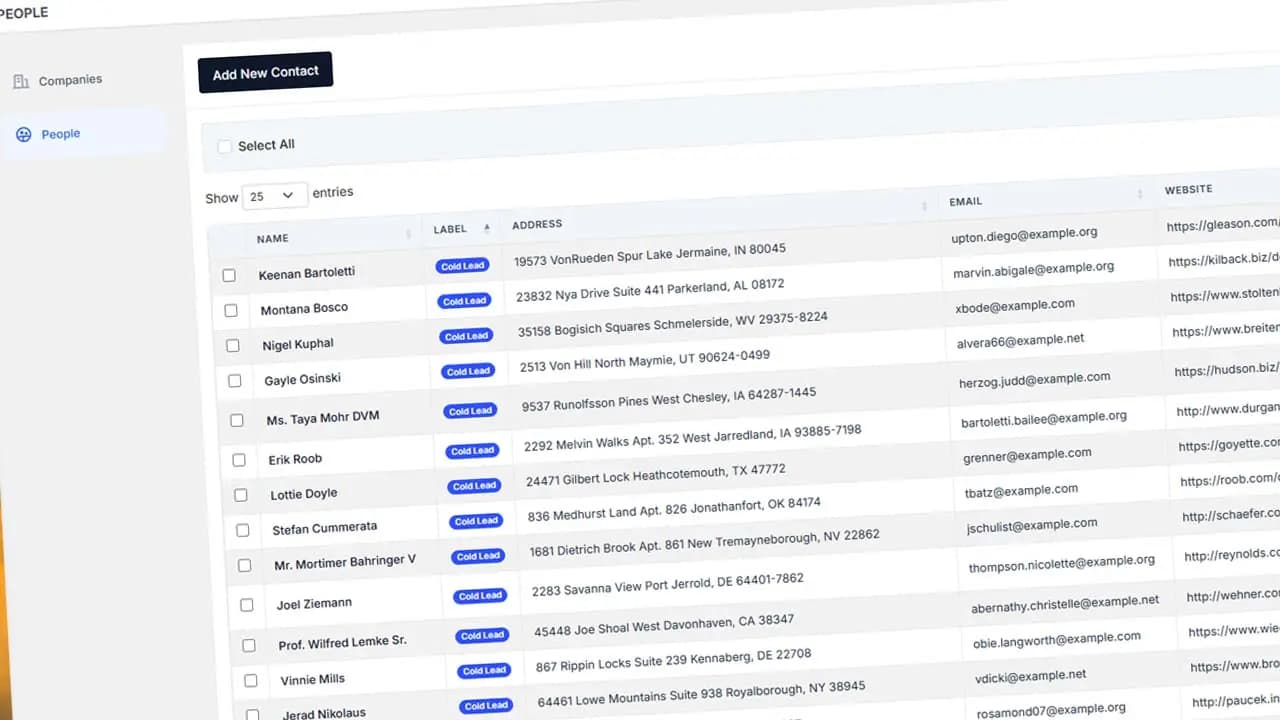Screen dimensions: 1280x720
Task: Select the People globe icon in the sidebar
Action: click(23, 134)
